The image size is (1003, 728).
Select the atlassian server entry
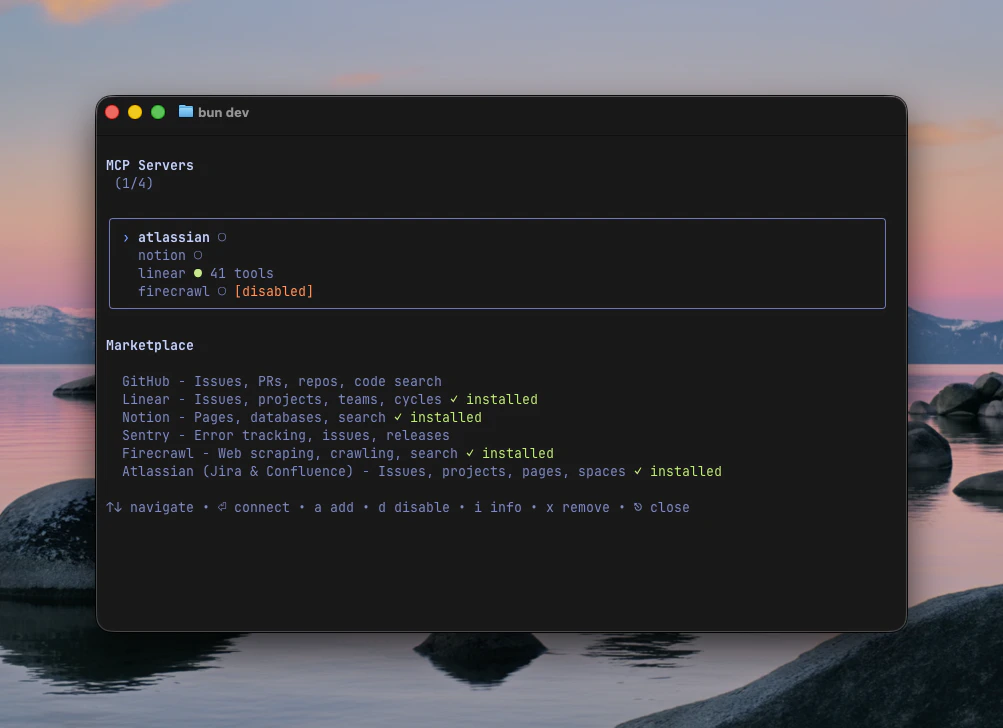[174, 237]
